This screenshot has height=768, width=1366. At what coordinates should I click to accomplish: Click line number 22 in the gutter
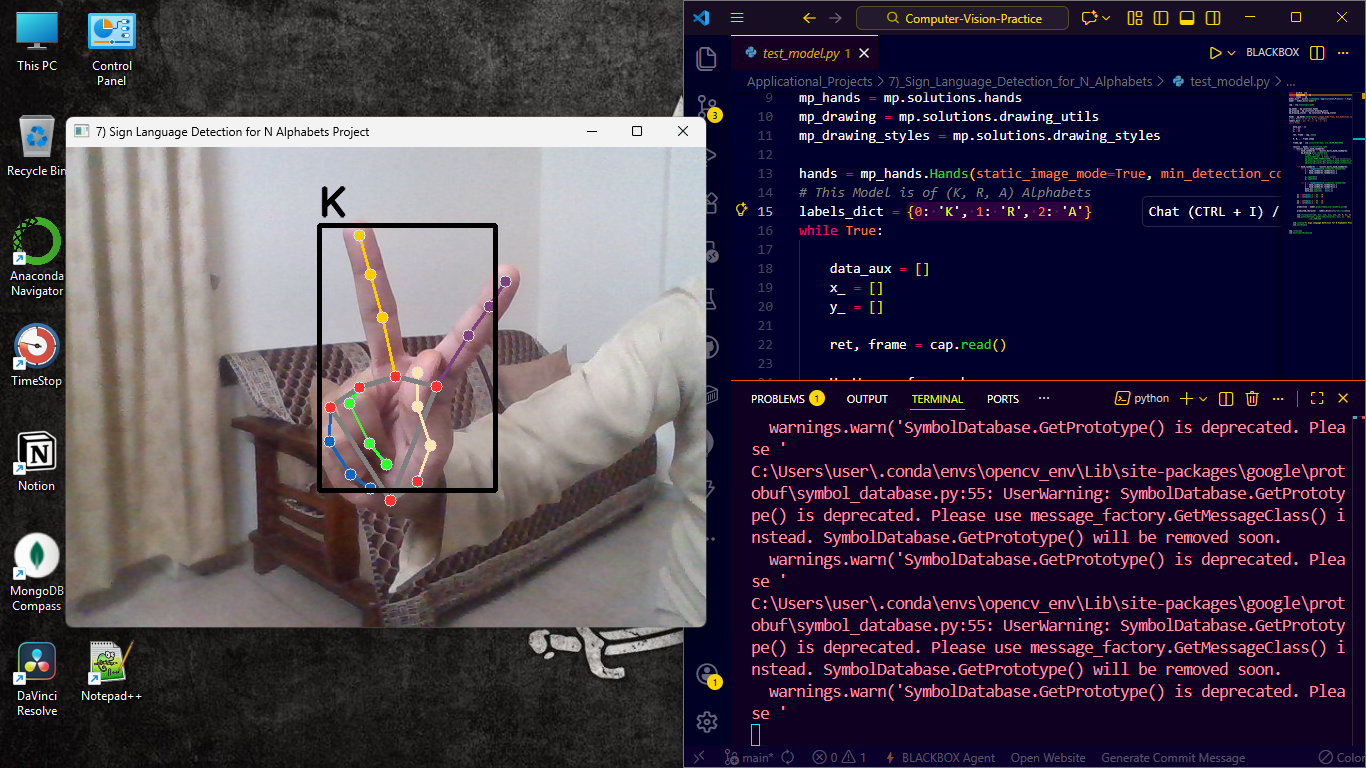point(766,344)
